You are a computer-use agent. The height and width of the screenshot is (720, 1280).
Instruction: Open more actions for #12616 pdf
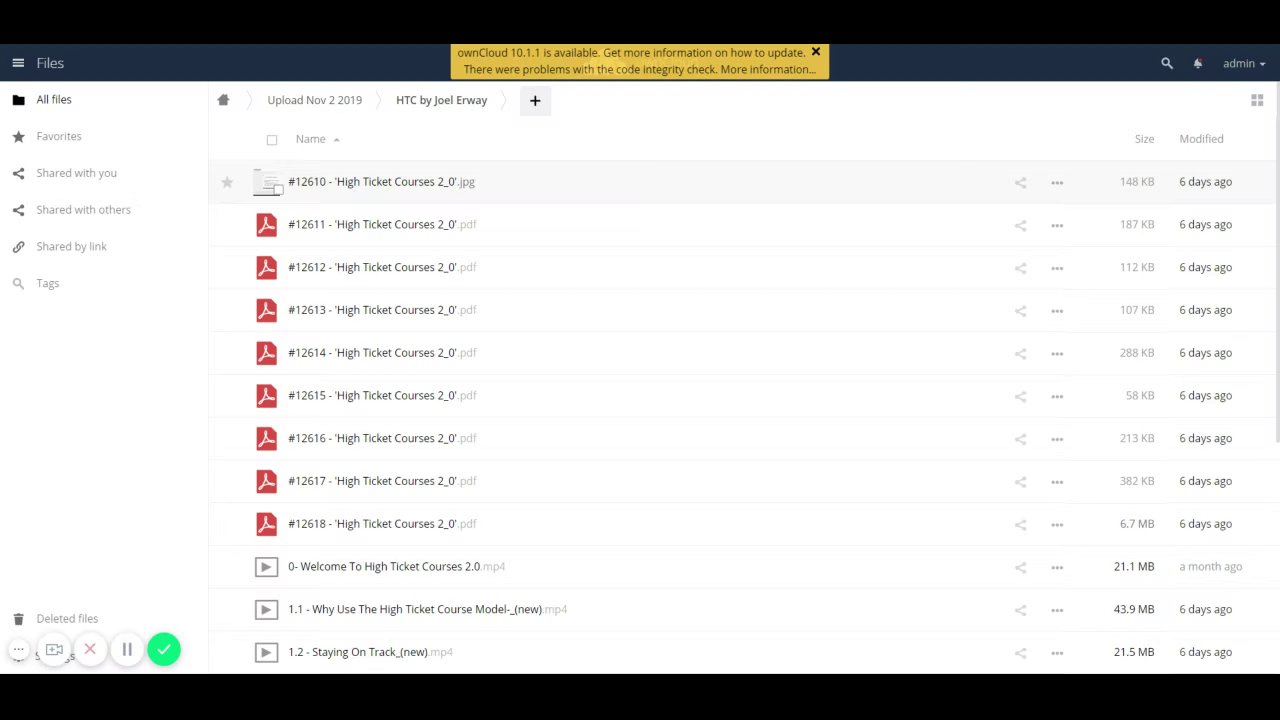(x=1057, y=439)
